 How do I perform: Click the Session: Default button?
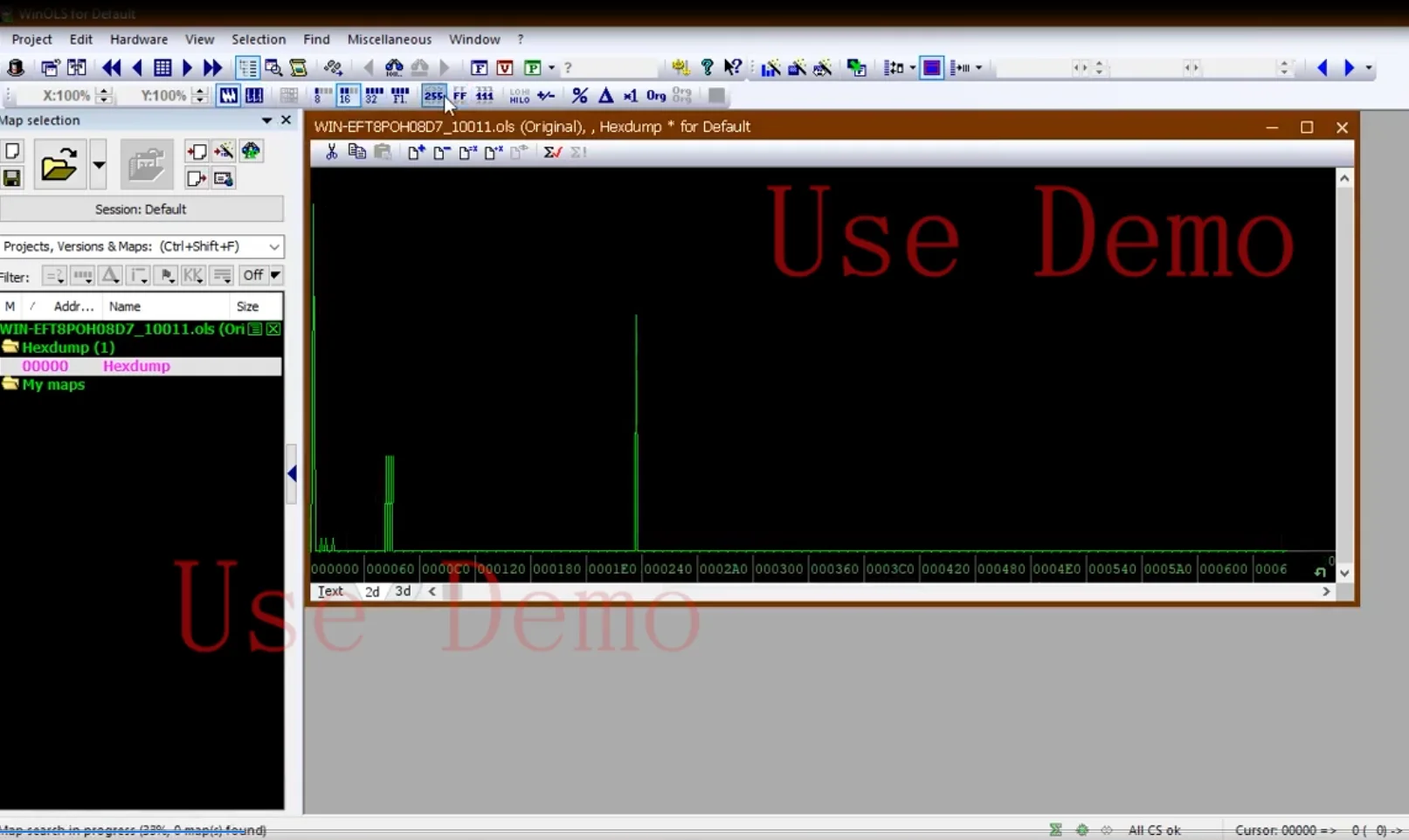(141, 210)
